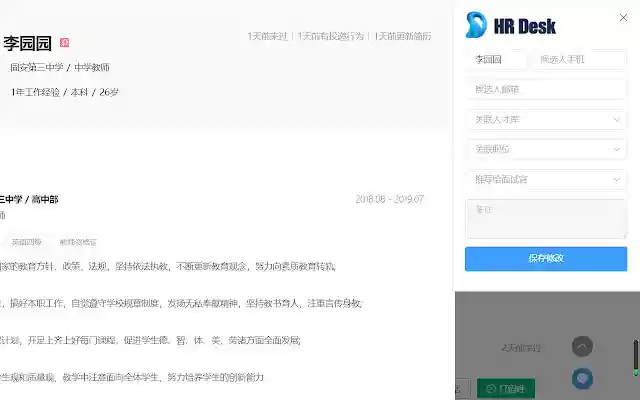Screen dimensions: 640x400
Task: Click 保存修改 blue button
Action: coord(546,258)
